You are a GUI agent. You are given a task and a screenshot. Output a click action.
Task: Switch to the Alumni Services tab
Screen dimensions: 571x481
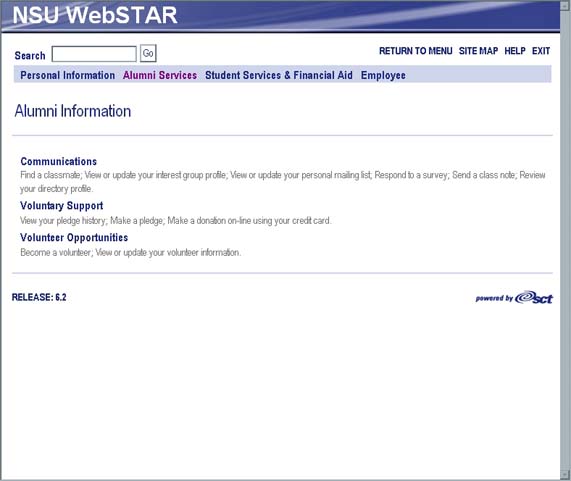160,75
